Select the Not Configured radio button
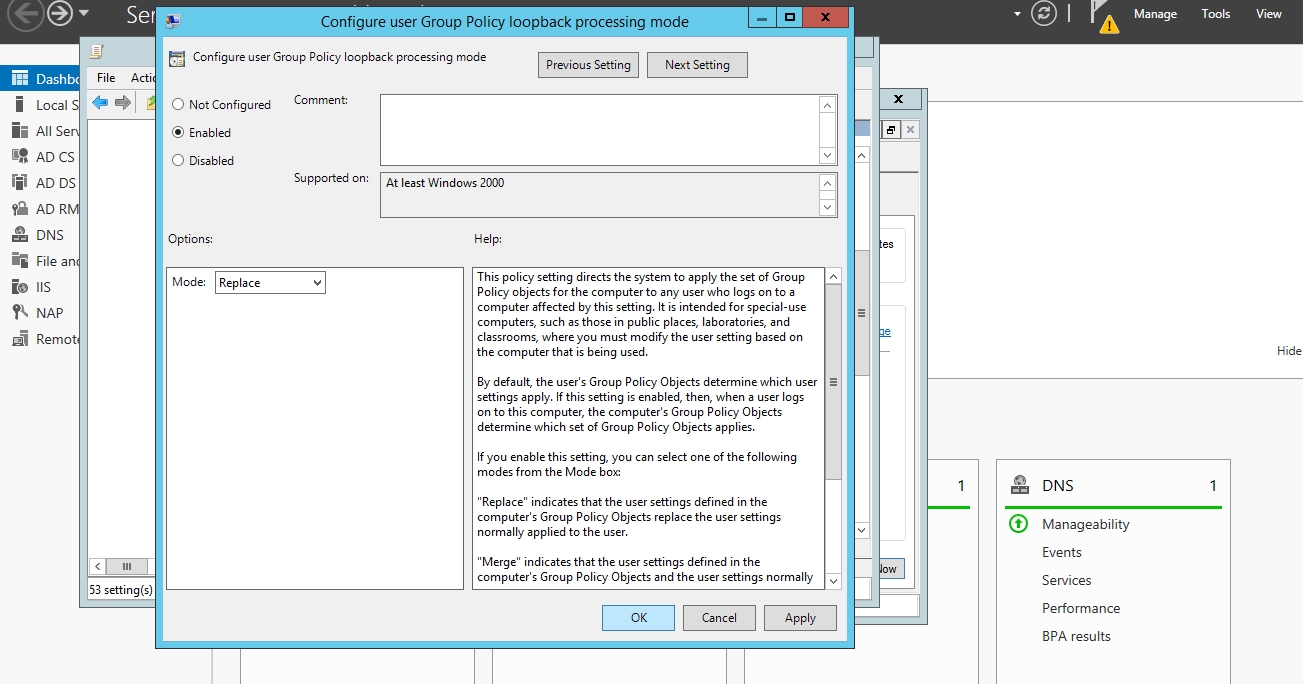This screenshot has height=684, width=1303. click(179, 105)
